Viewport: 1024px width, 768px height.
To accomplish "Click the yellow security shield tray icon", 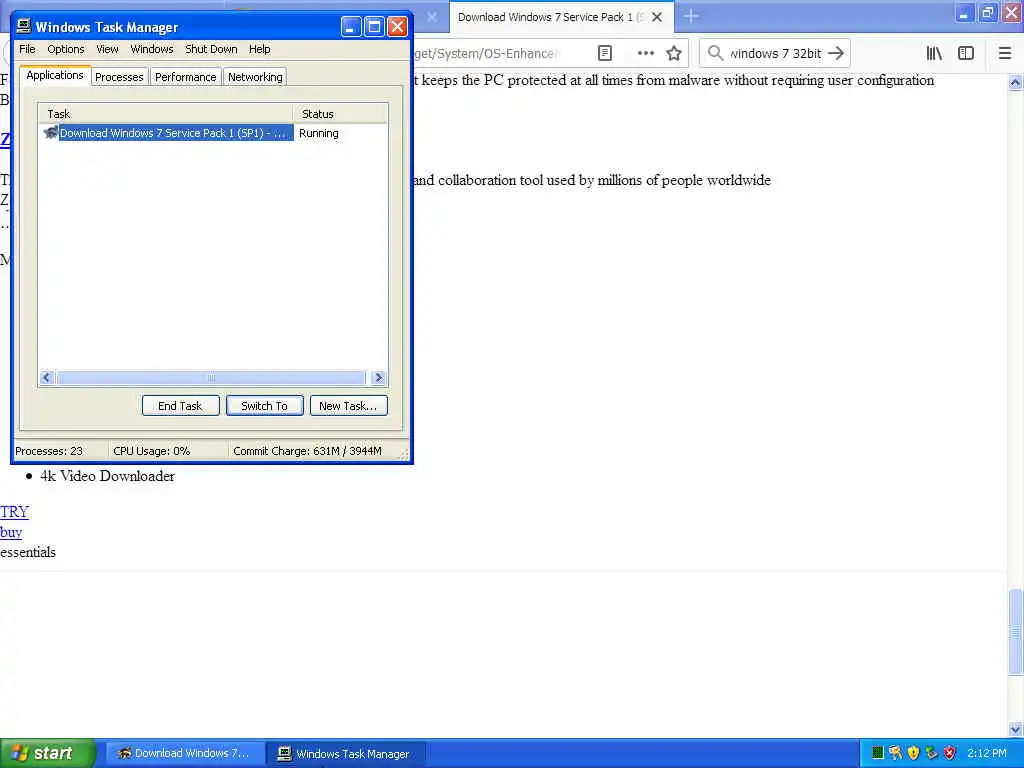I will coord(913,753).
